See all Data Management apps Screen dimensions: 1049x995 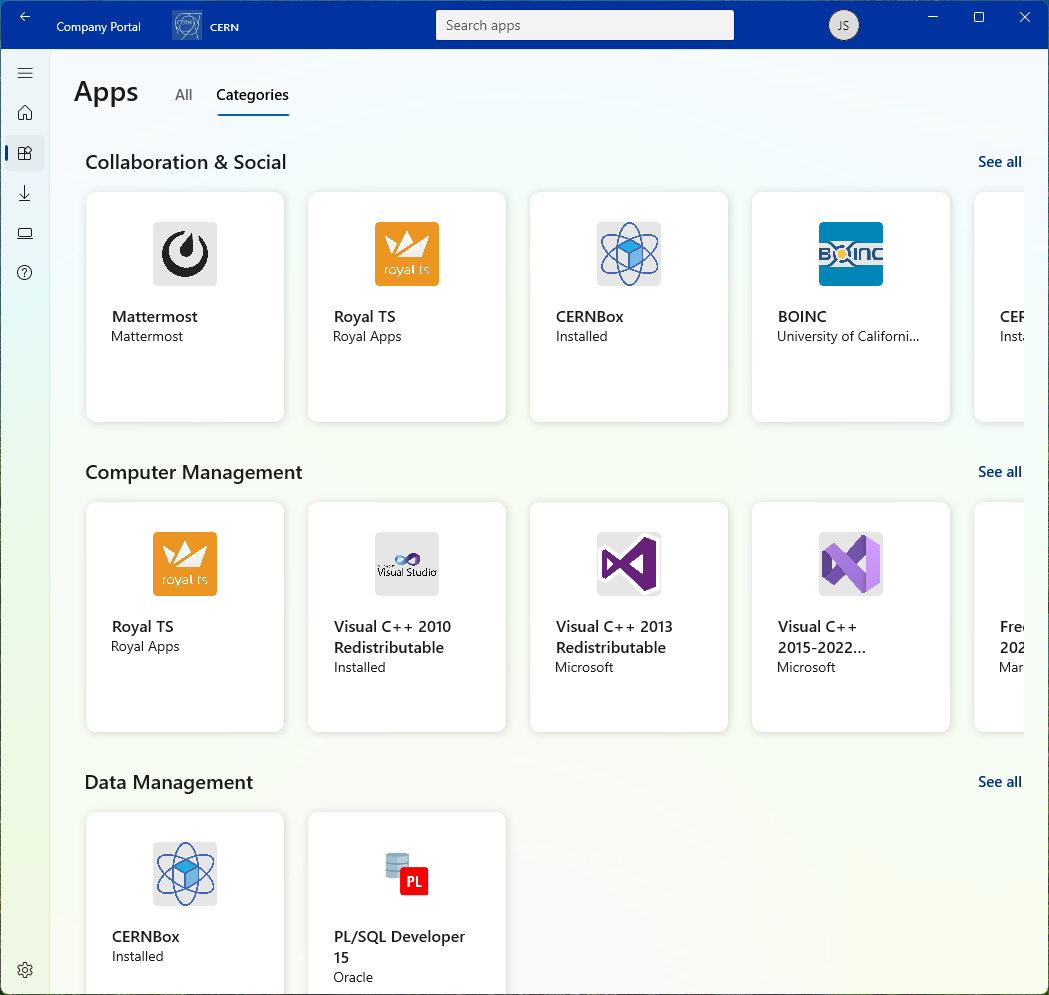coord(999,782)
